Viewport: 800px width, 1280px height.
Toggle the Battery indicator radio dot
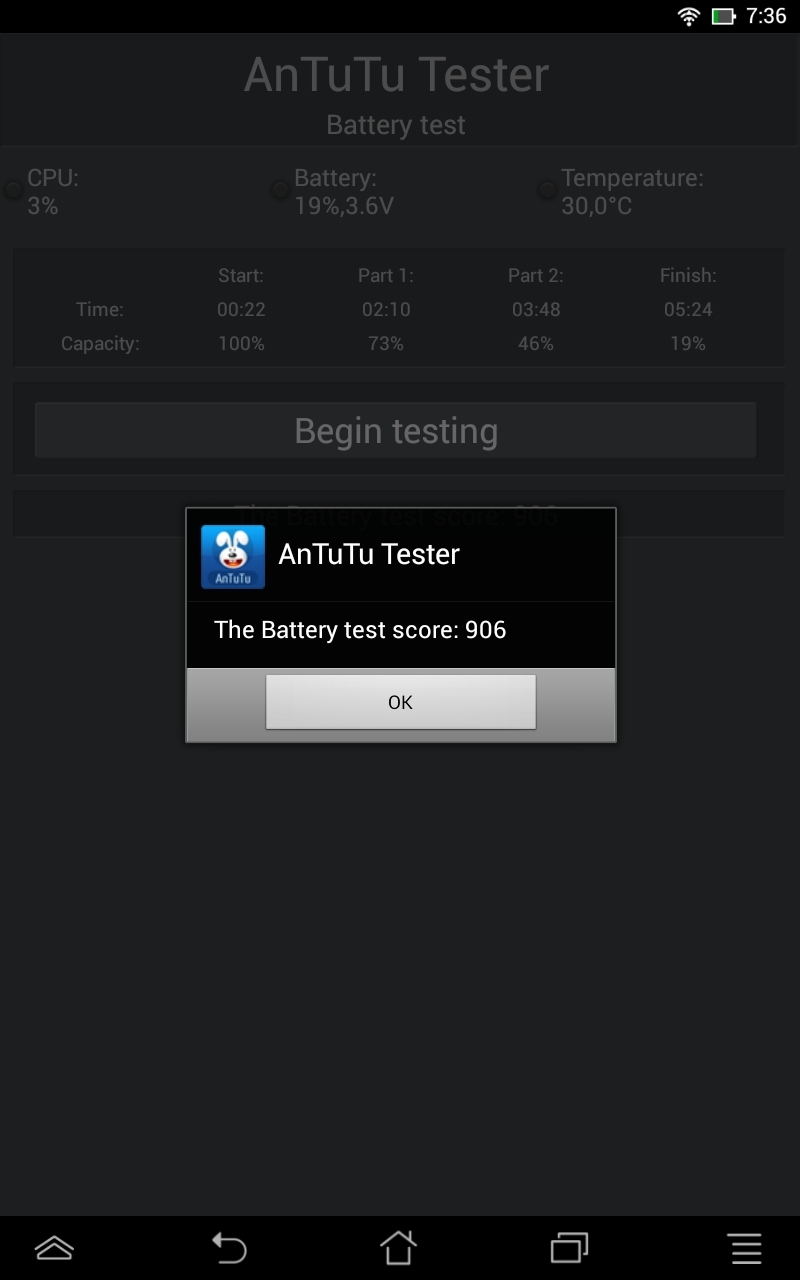click(280, 189)
